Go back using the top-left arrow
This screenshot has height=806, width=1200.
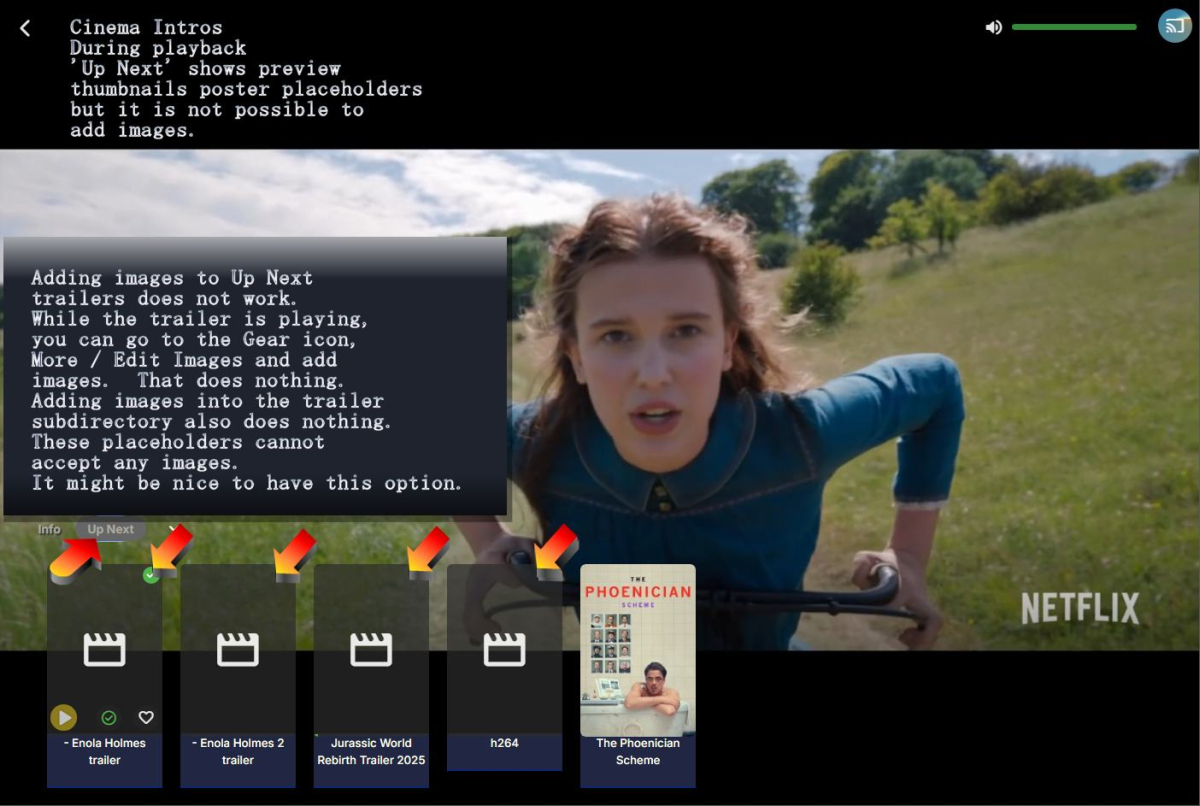[25, 28]
